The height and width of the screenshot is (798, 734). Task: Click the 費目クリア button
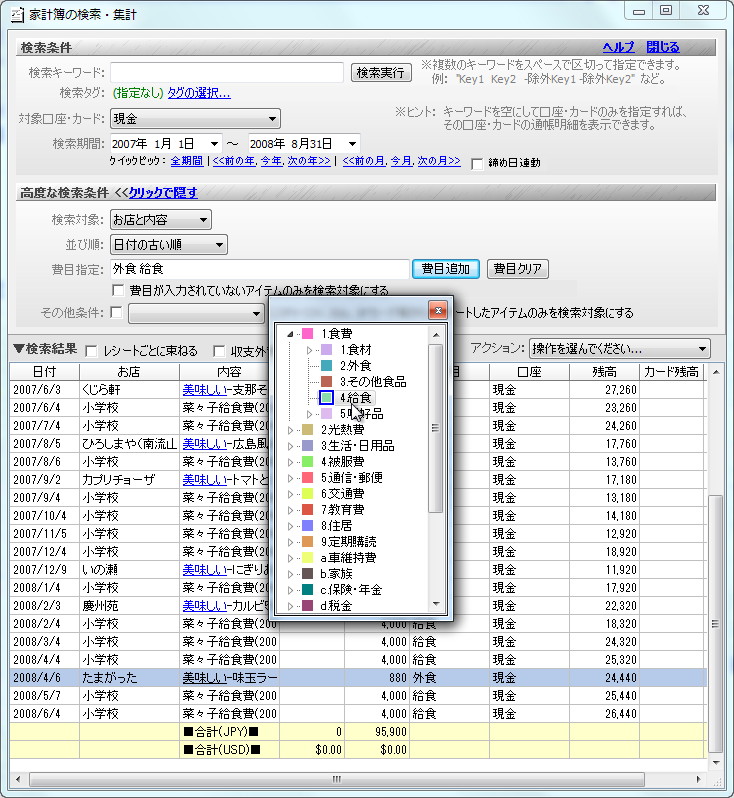pyautogui.click(x=518, y=269)
